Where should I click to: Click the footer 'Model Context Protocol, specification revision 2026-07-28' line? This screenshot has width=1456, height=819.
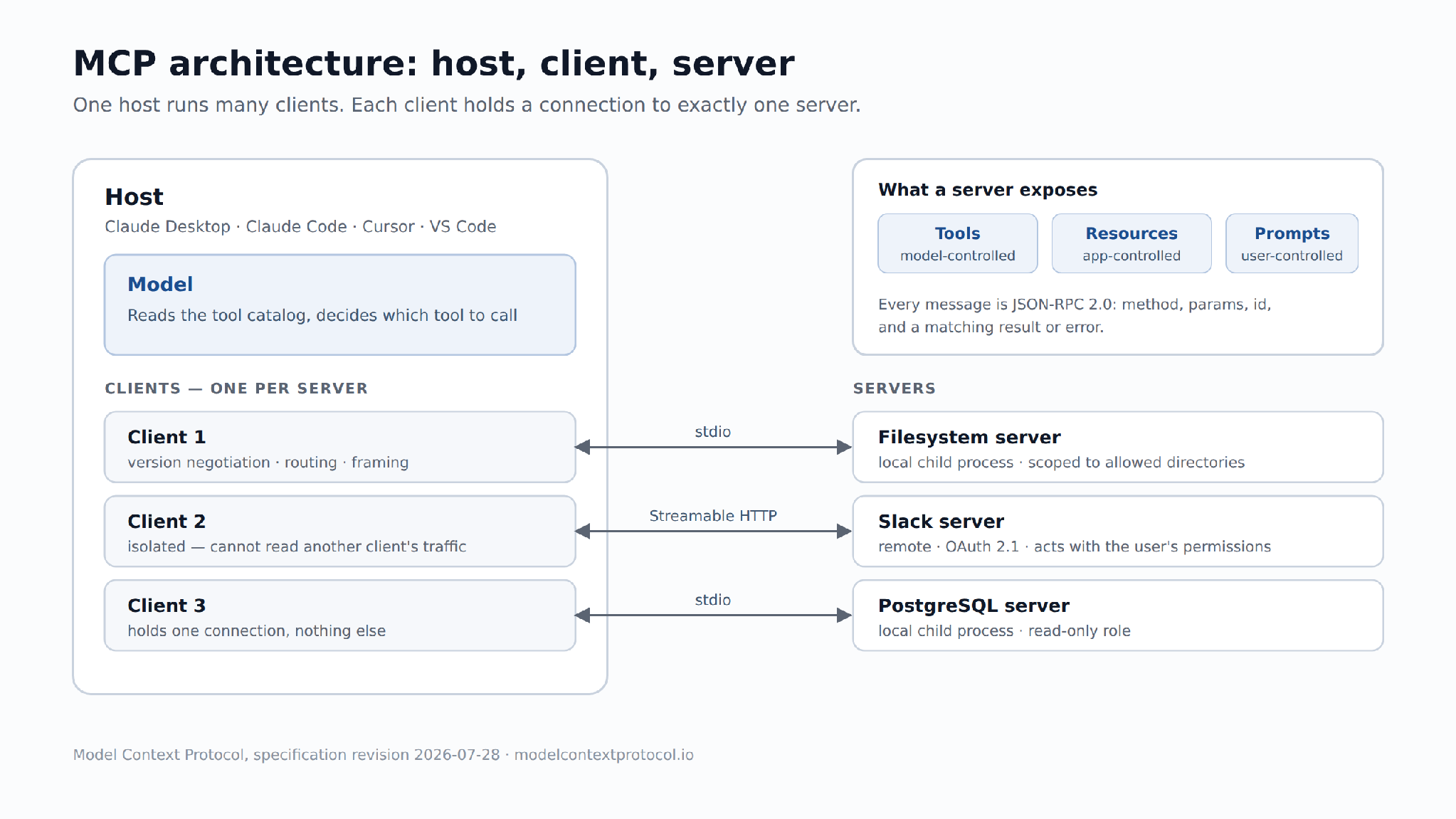coord(384,755)
